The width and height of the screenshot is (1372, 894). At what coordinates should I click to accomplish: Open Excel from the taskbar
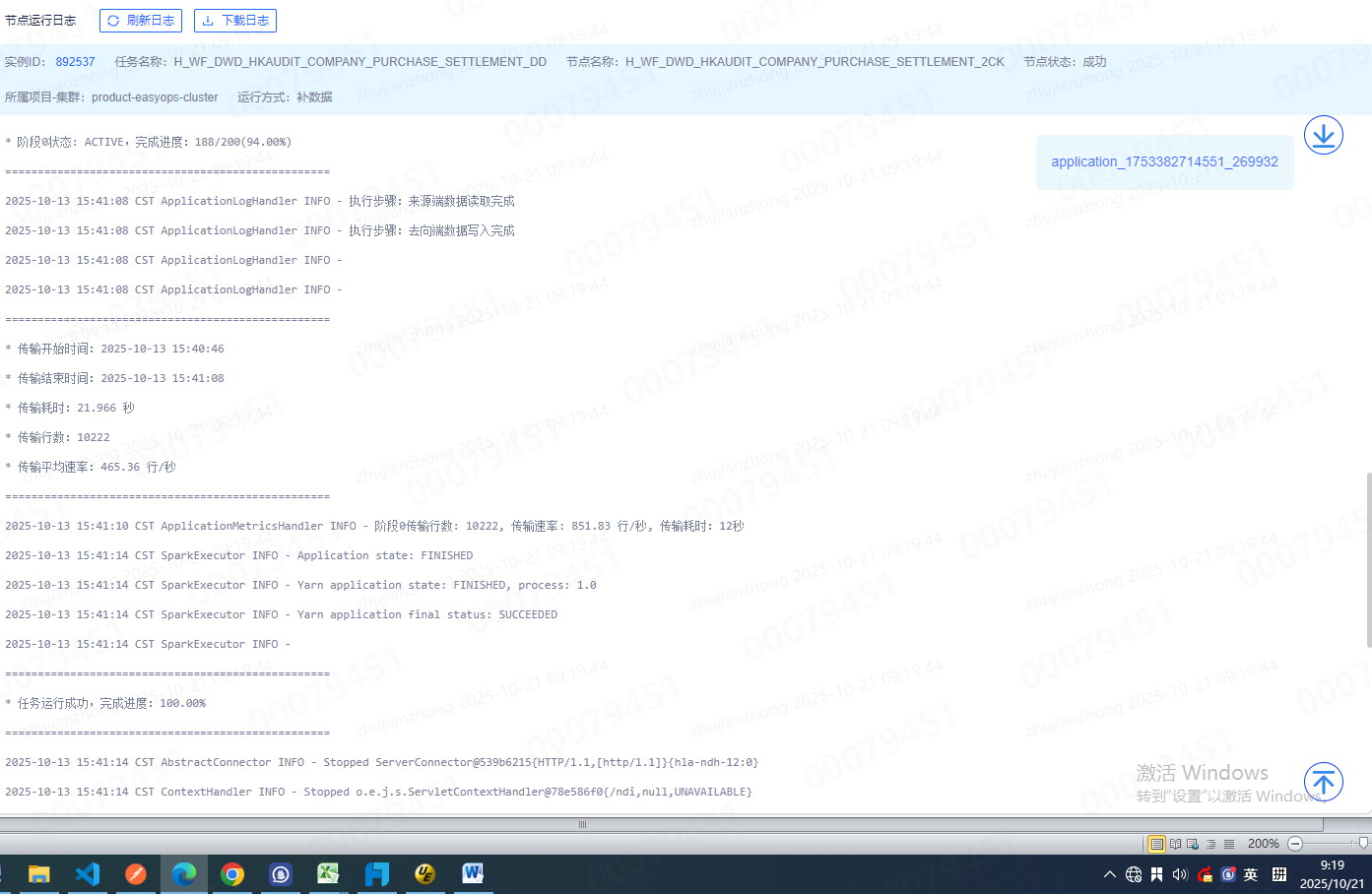pyautogui.click(x=328, y=874)
